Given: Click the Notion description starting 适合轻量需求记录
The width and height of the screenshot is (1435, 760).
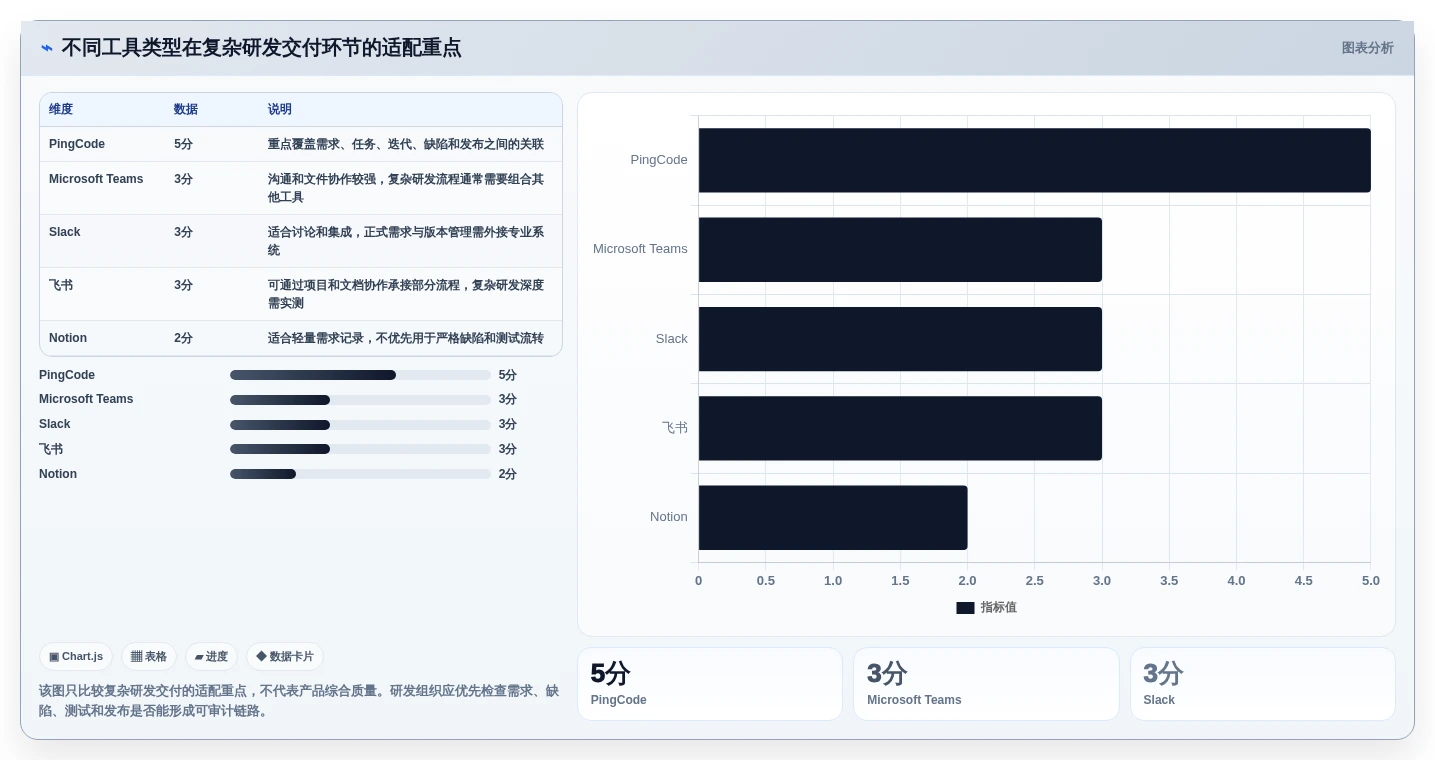Looking at the screenshot, I should [406, 338].
